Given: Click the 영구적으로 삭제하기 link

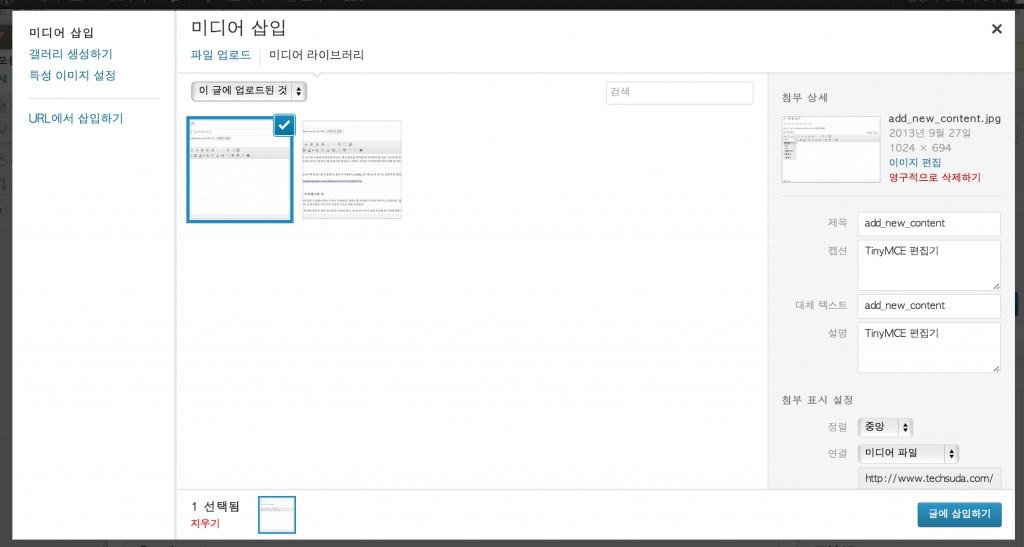Looking at the screenshot, I should (934, 177).
